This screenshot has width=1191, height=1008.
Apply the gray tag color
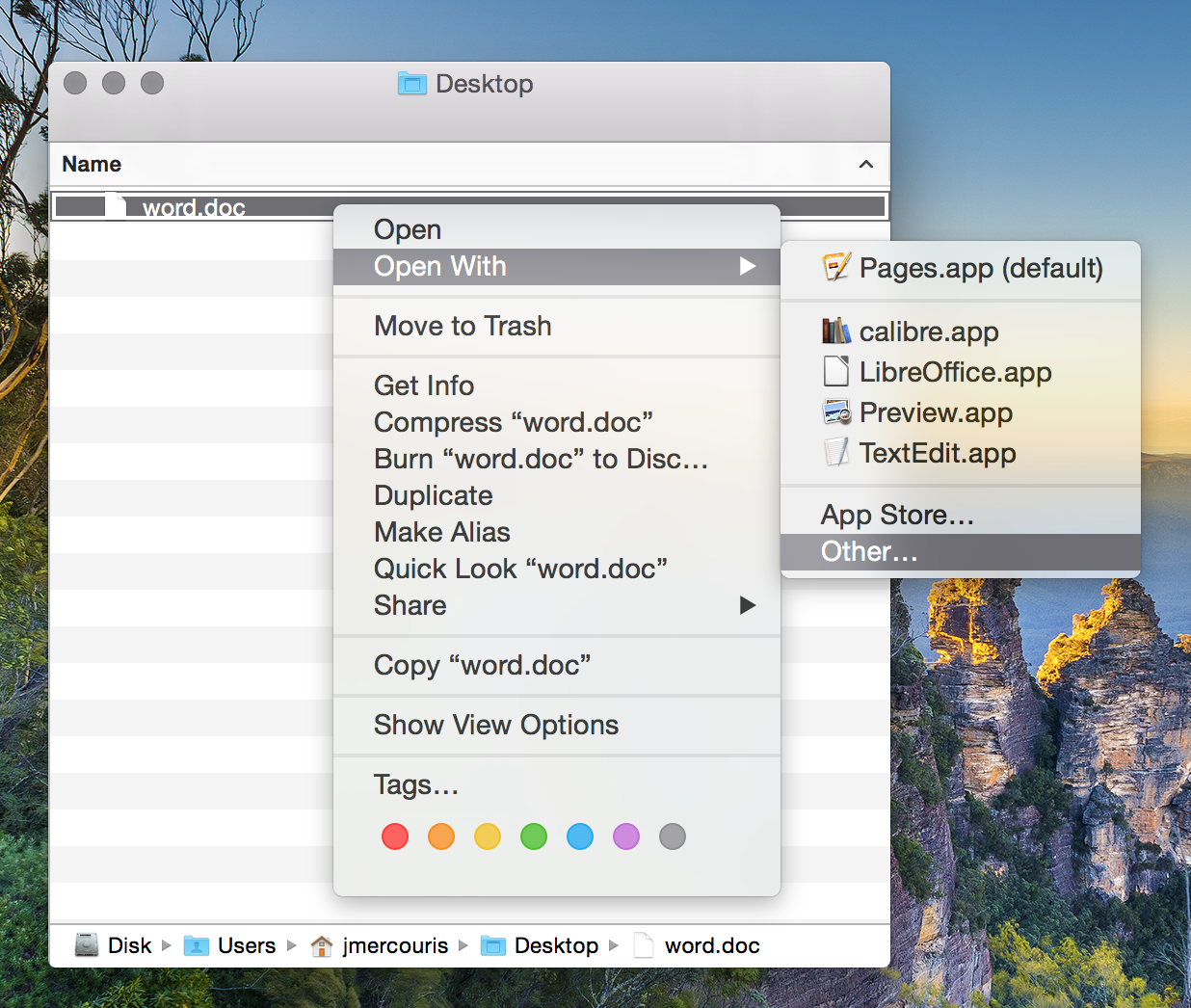point(673,836)
